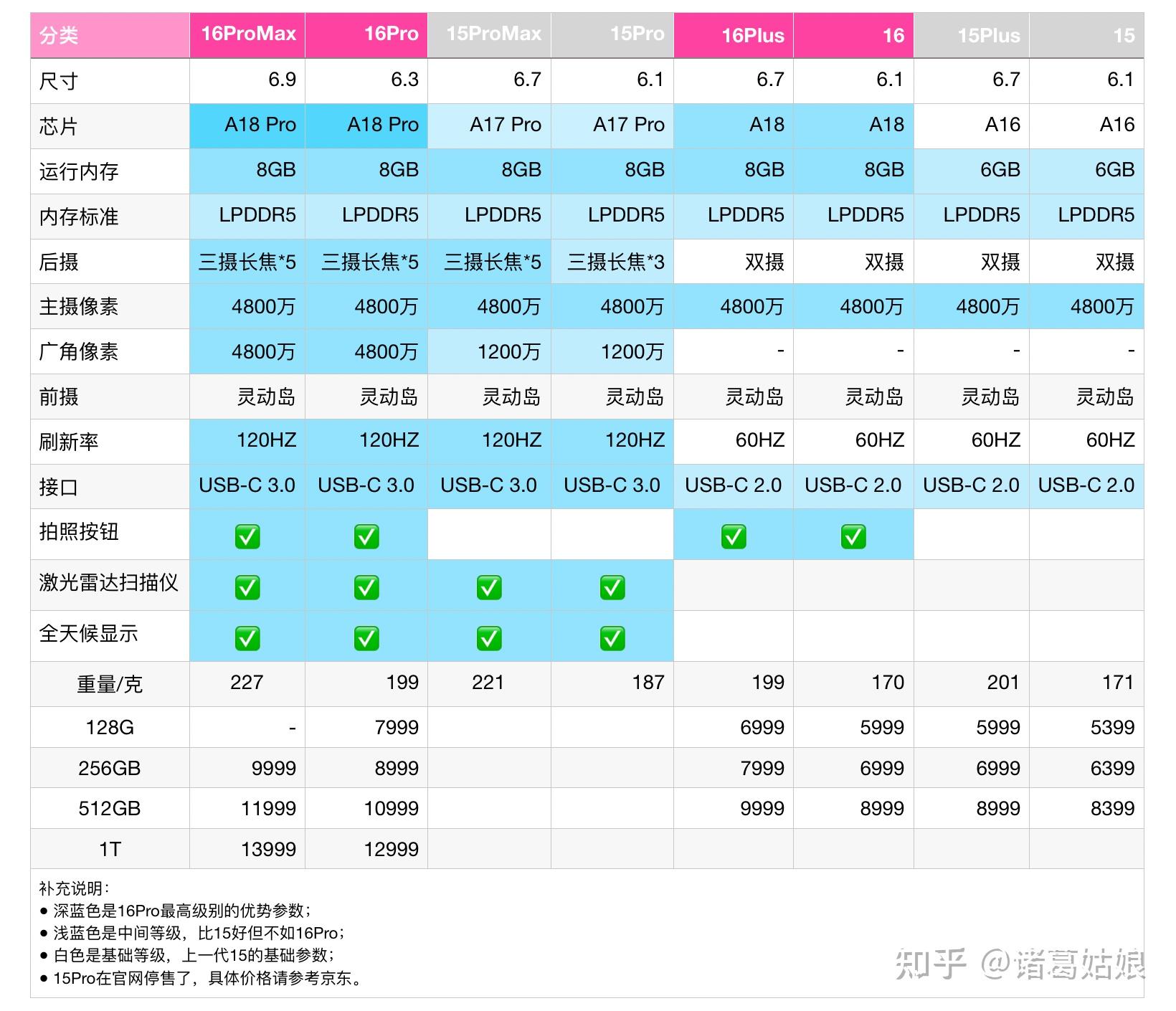The image size is (1176, 1011).
Task: Select the 15Plus column header
Action: point(972,35)
